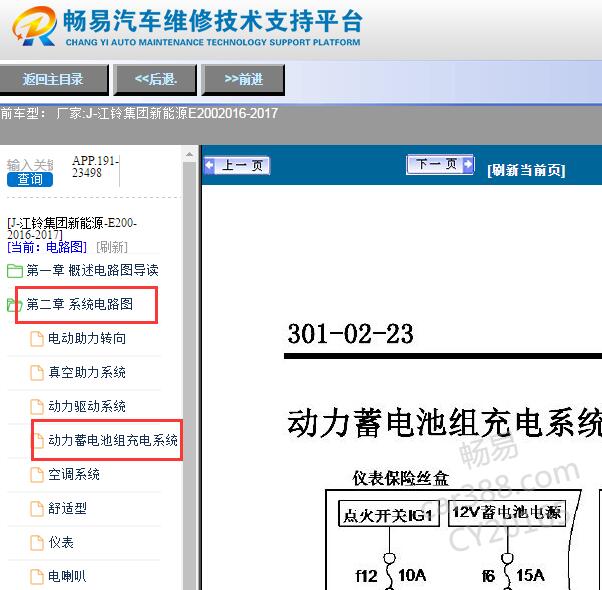Click document icon beside 电喇叭

[37, 577]
